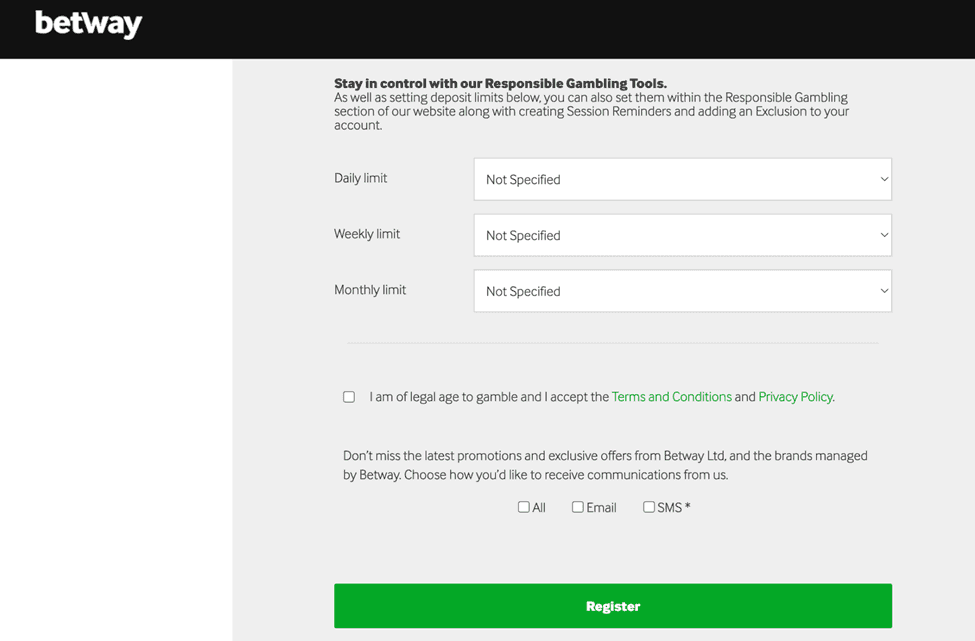Image resolution: width=975 pixels, height=641 pixels.
Task: Click the betway logo in header
Action: point(88,24)
